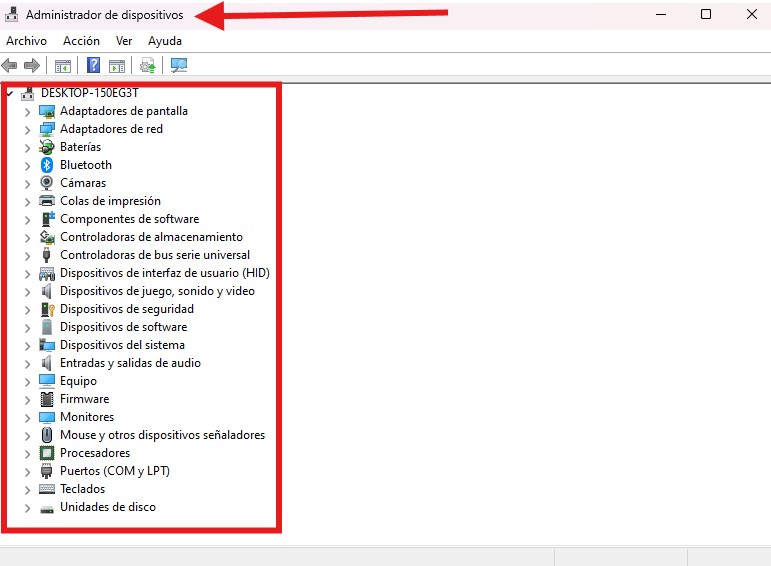Image resolution: width=771 pixels, height=566 pixels.
Task: Click the Puertos (COM y LPT) icon
Action: 47,471
